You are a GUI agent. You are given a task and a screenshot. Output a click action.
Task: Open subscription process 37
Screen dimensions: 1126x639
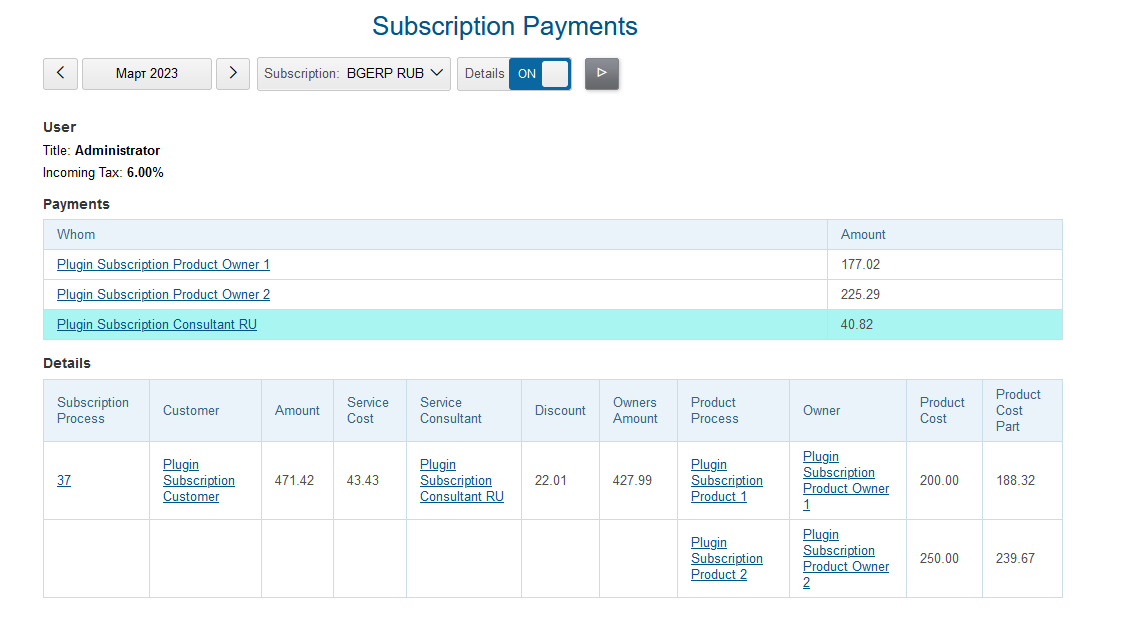click(x=63, y=480)
